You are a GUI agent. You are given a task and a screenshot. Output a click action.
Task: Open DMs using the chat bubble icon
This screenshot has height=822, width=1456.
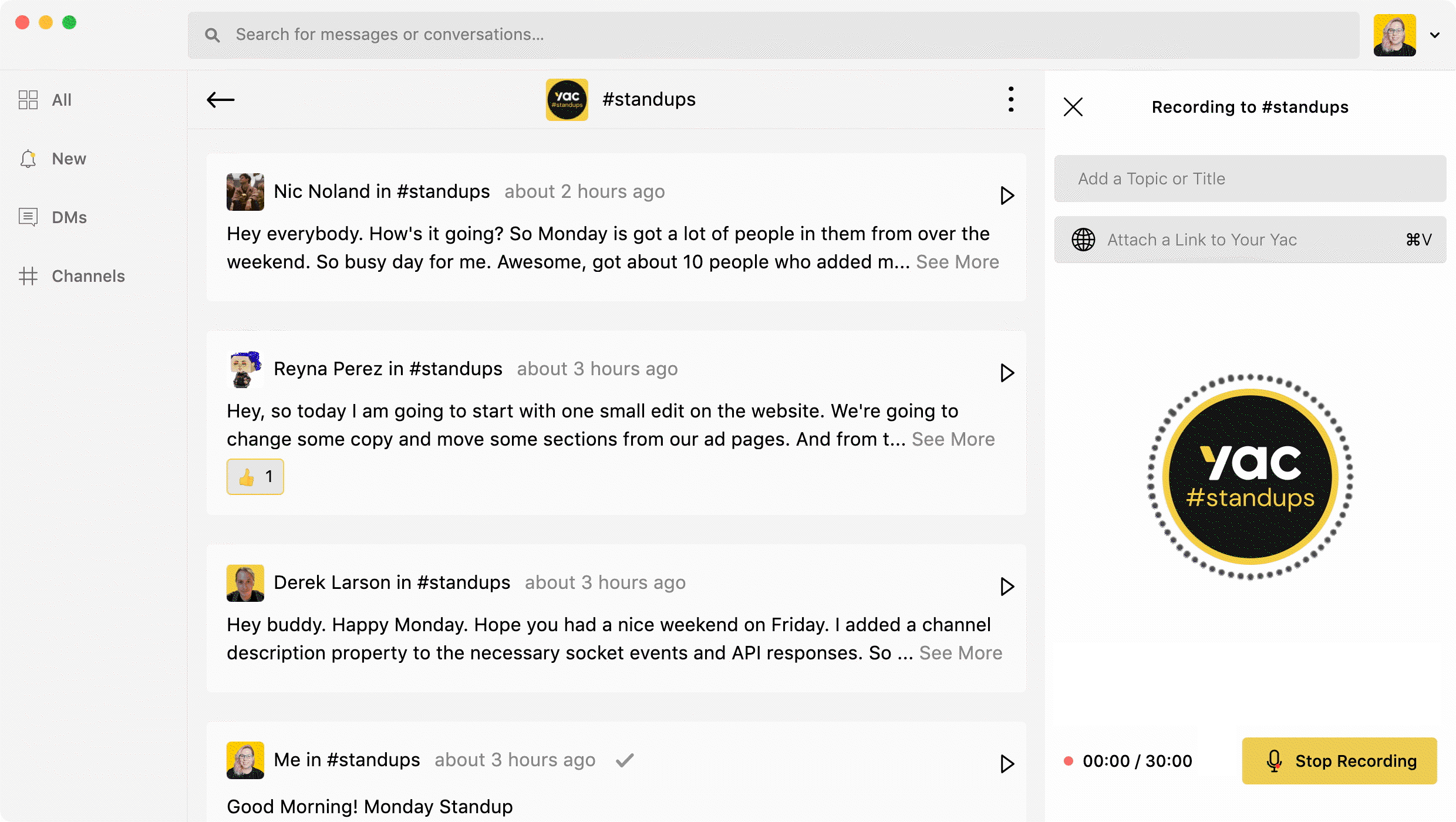point(28,217)
